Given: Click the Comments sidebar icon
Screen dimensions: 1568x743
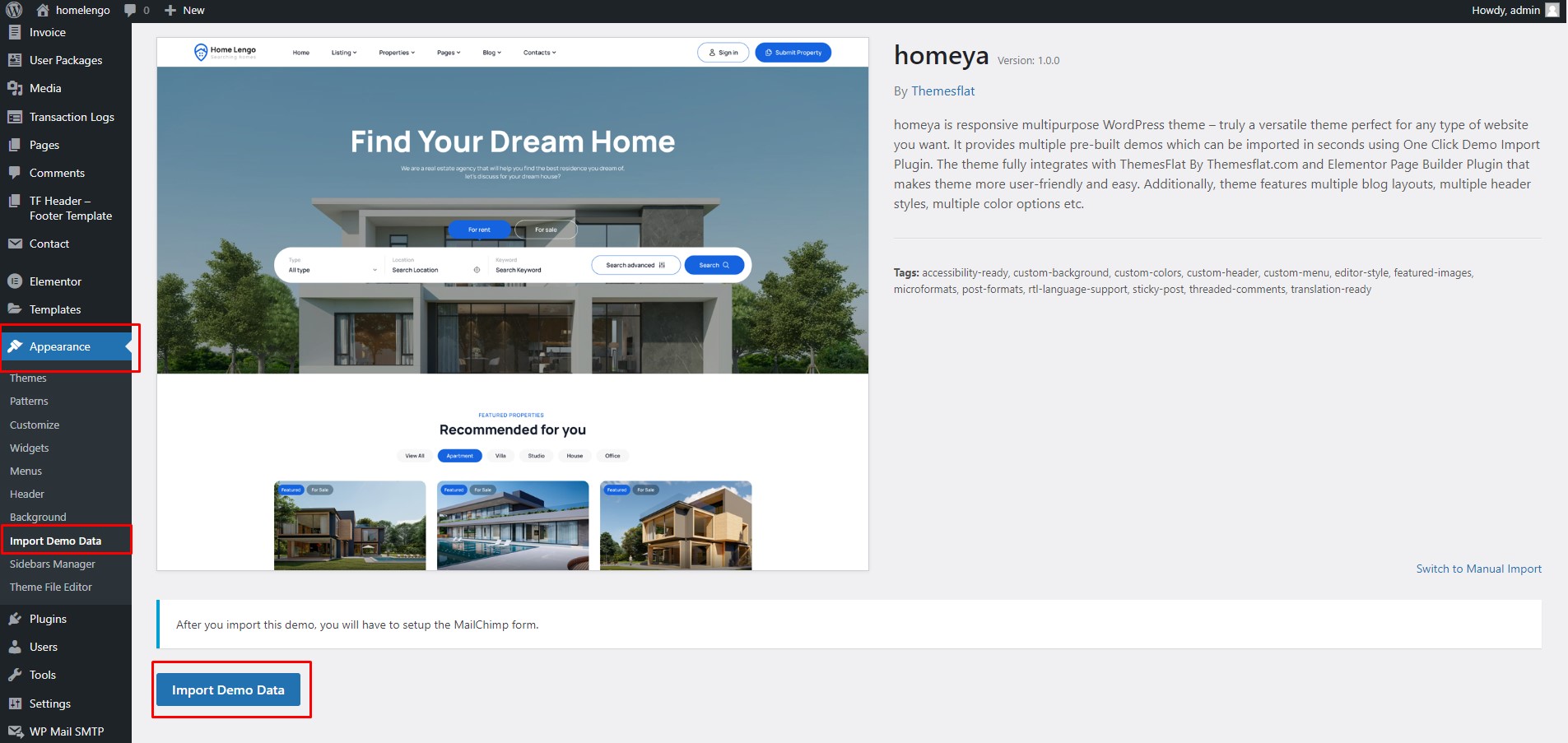Looking at the screenshot, I should click(x=15, y=173).
